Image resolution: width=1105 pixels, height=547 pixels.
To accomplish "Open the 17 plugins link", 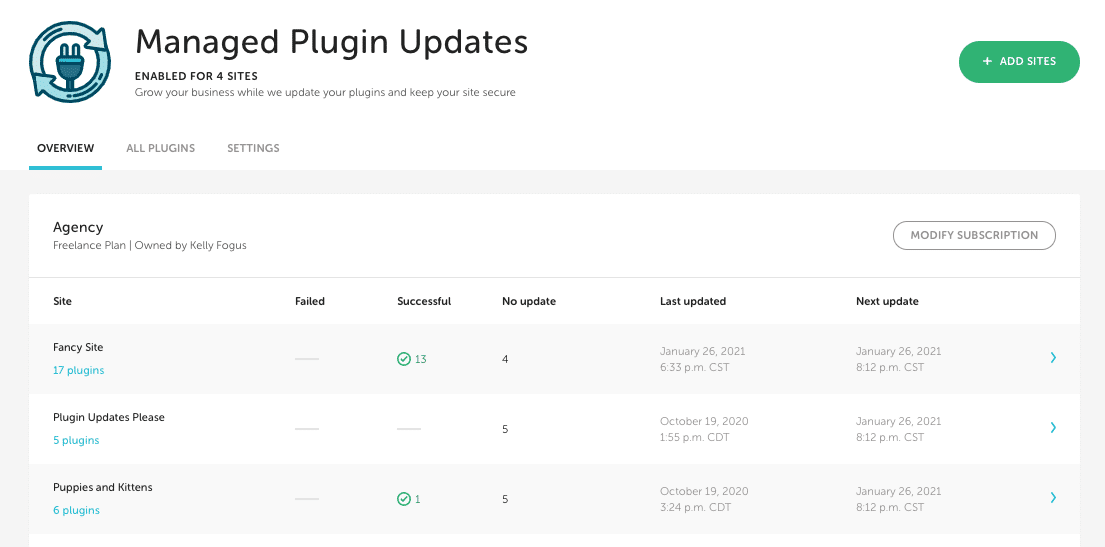I will (78, 370).
